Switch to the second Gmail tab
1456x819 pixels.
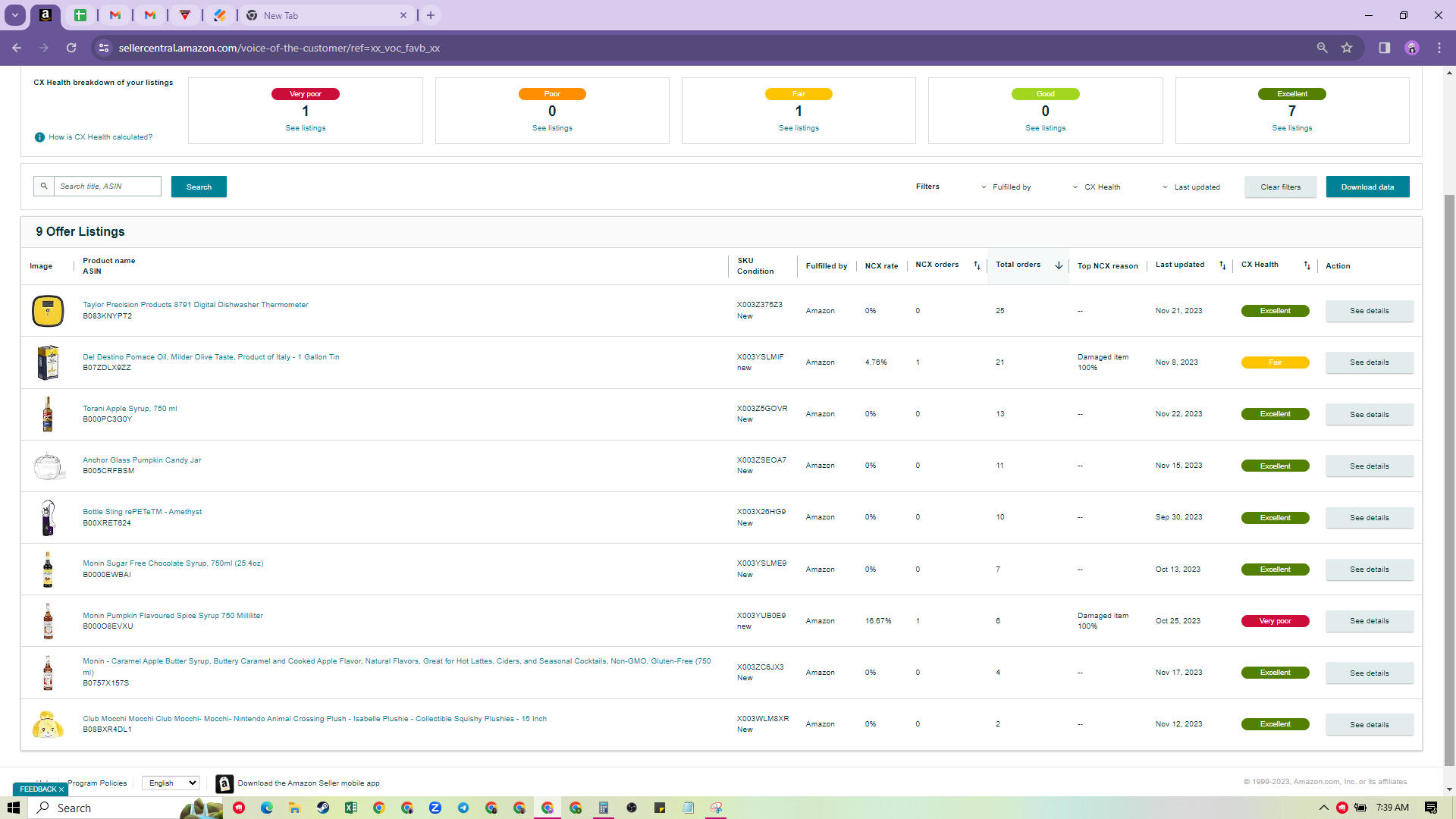pos(150,15)
